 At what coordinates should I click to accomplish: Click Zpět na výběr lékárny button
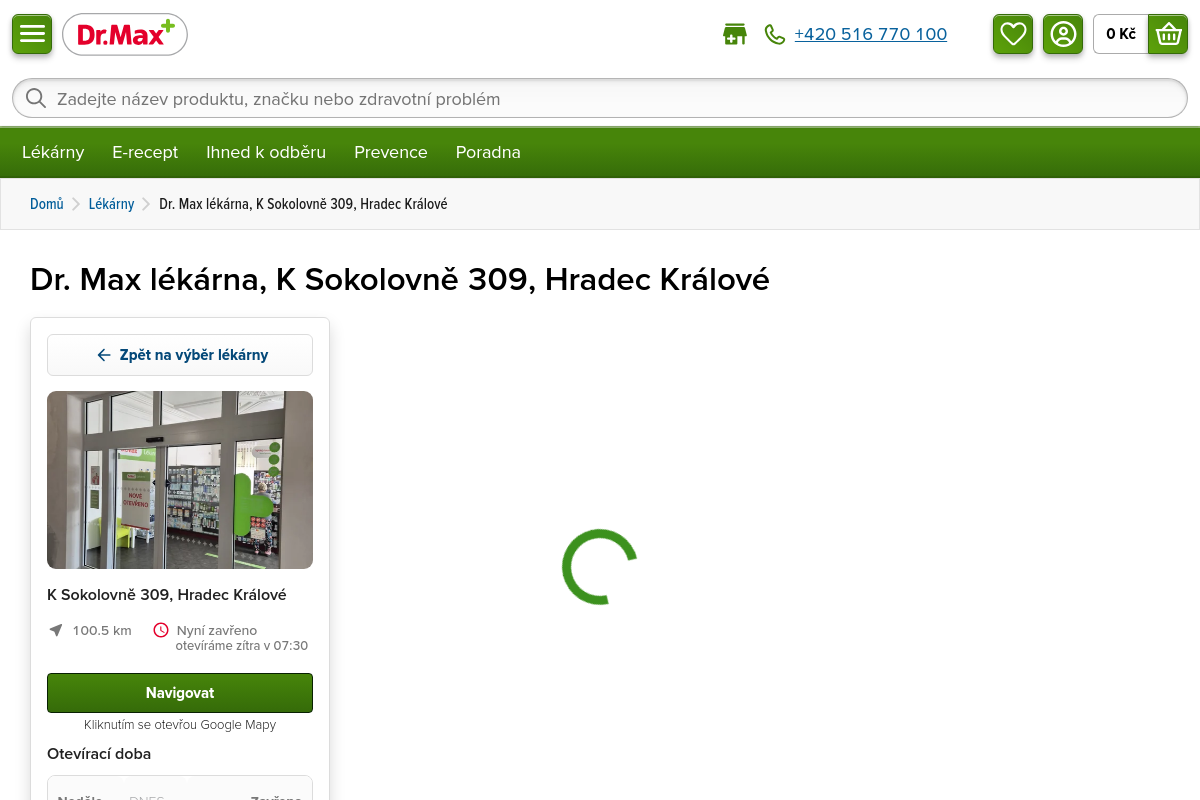tap(180, 355)
